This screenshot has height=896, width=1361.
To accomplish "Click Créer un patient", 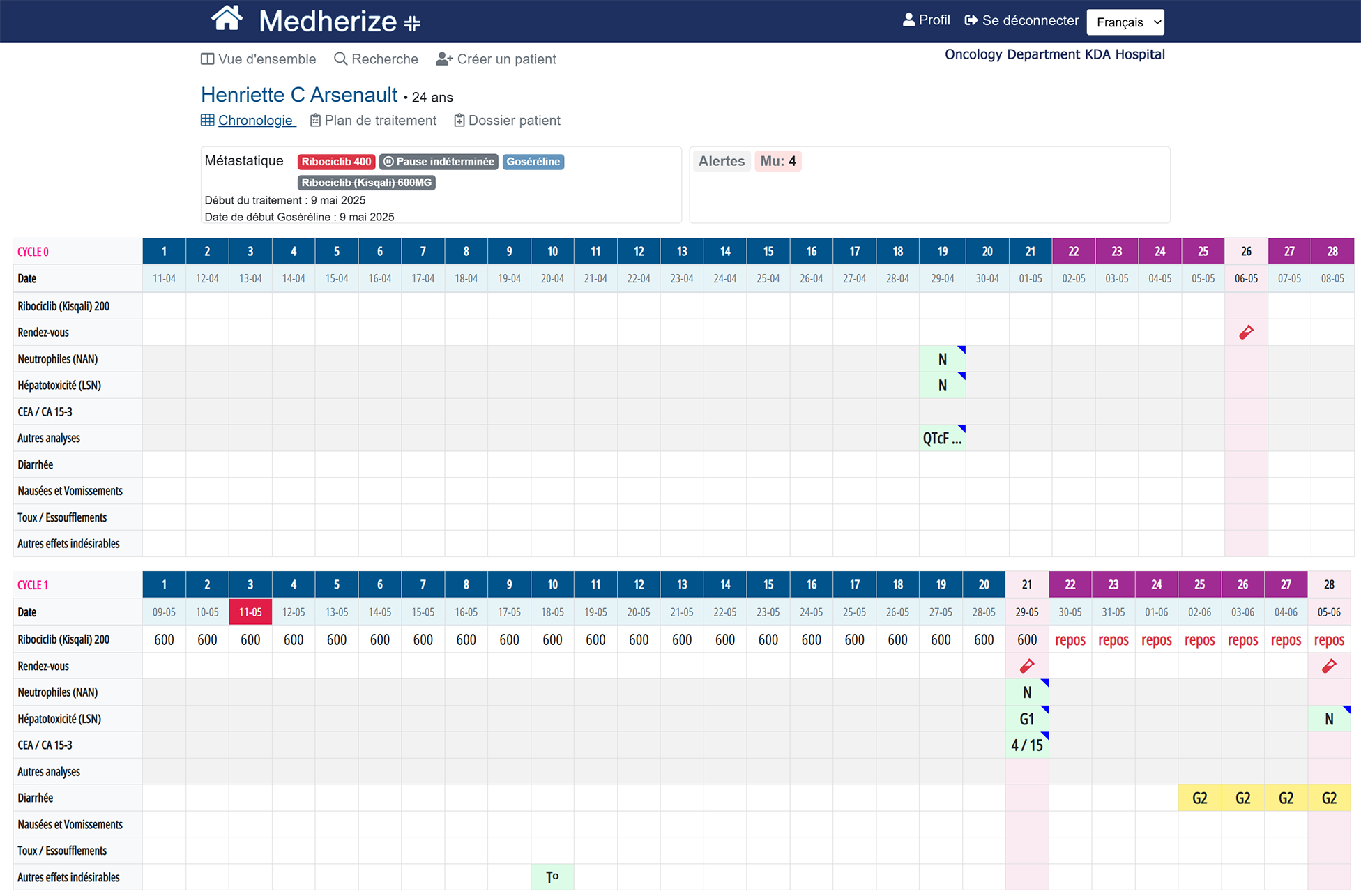I will 496,59.
